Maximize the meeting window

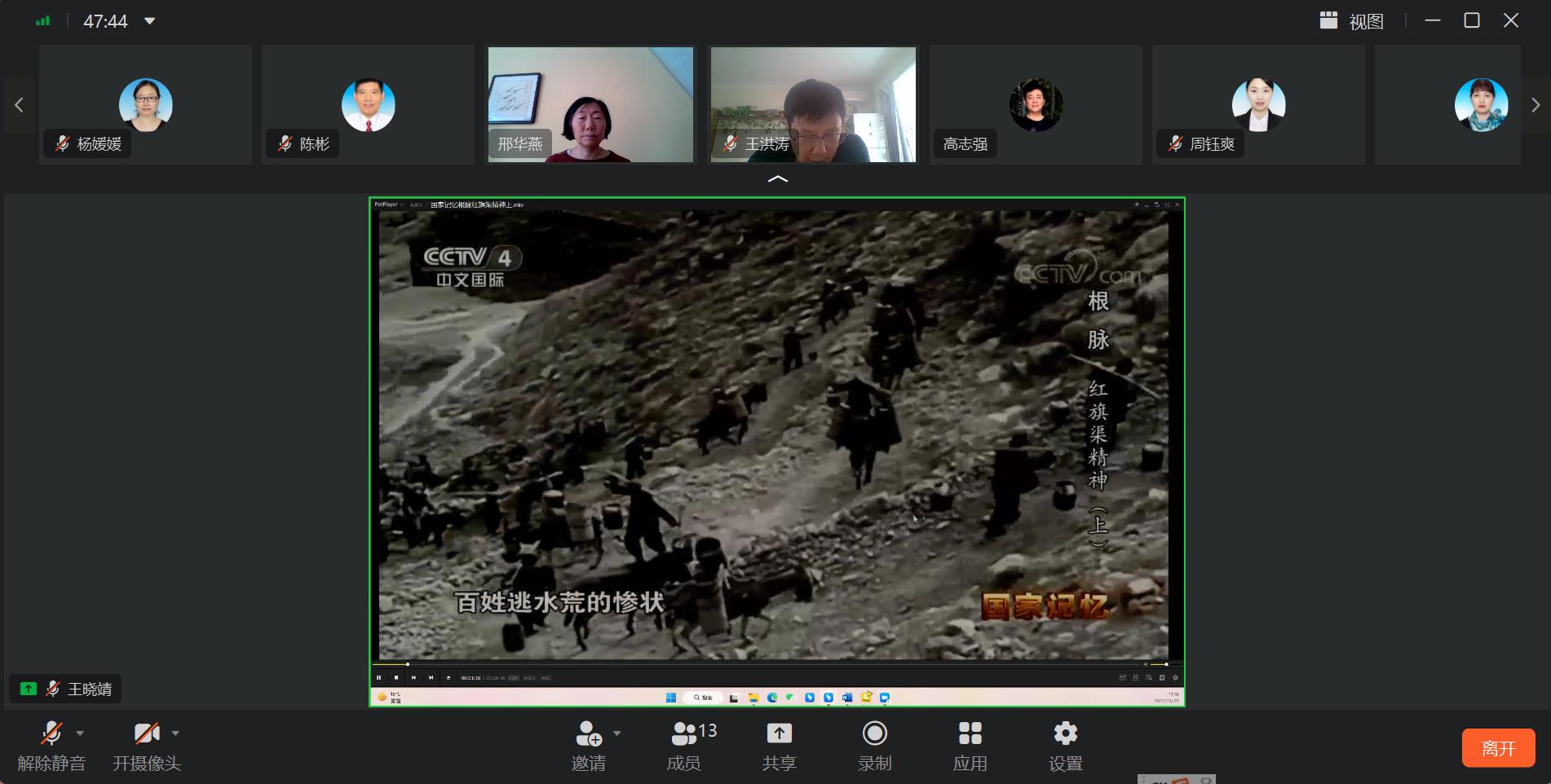(1472, 20)
